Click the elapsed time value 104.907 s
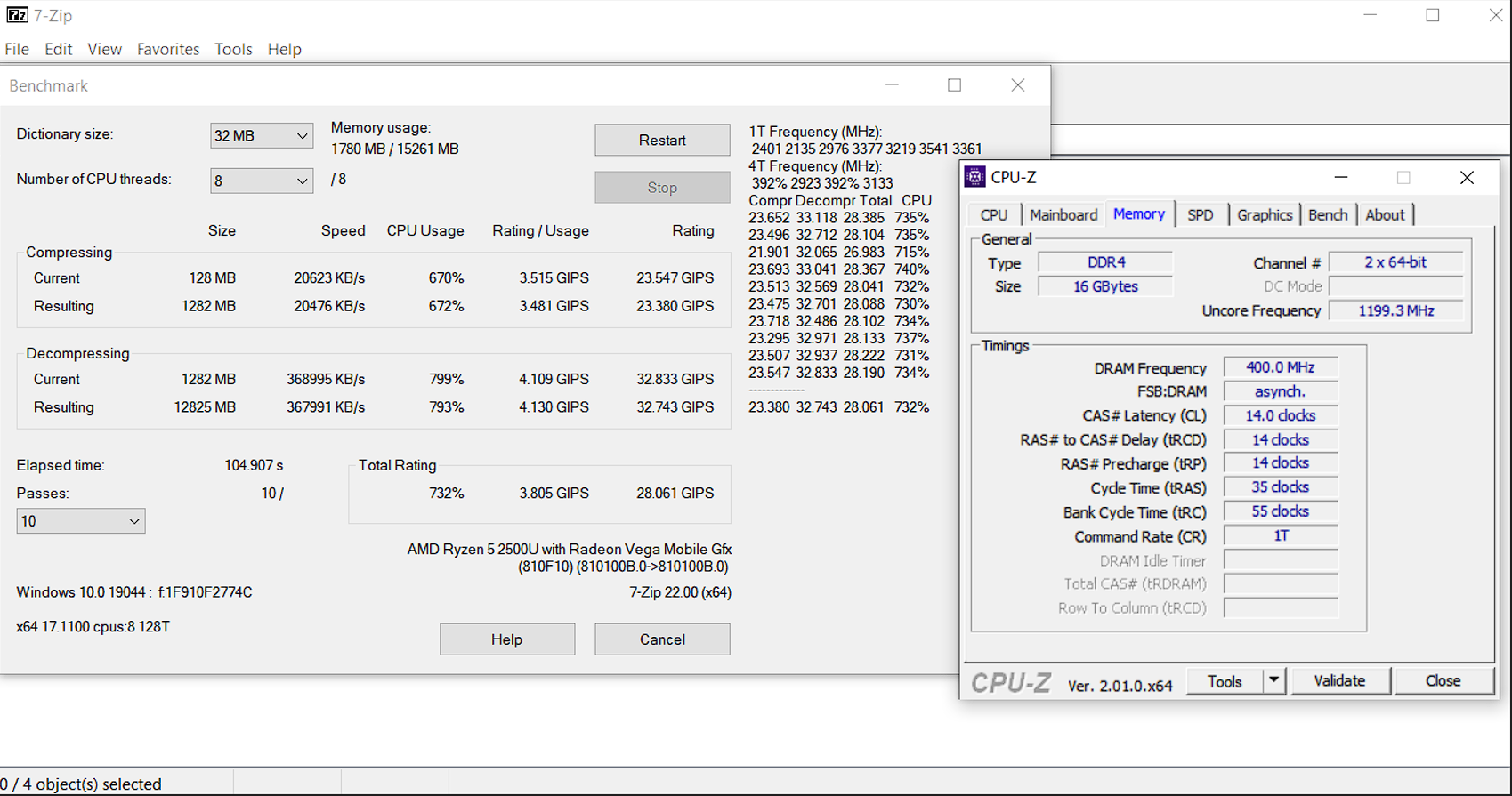 [x=254, y=465]
